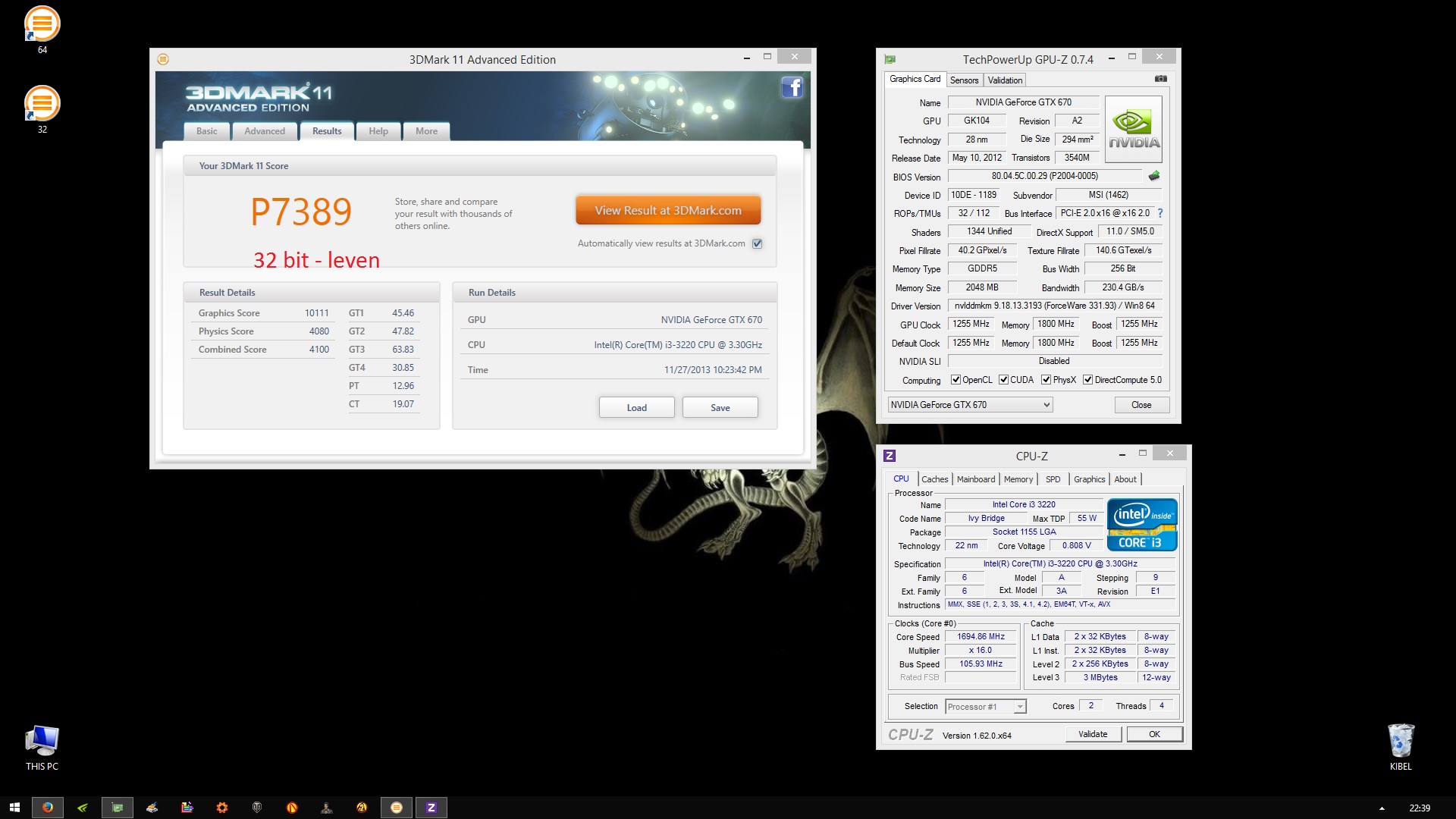
Task: Click GPU-Z screenshot camera icon
Action: (x=1160, y=79)
